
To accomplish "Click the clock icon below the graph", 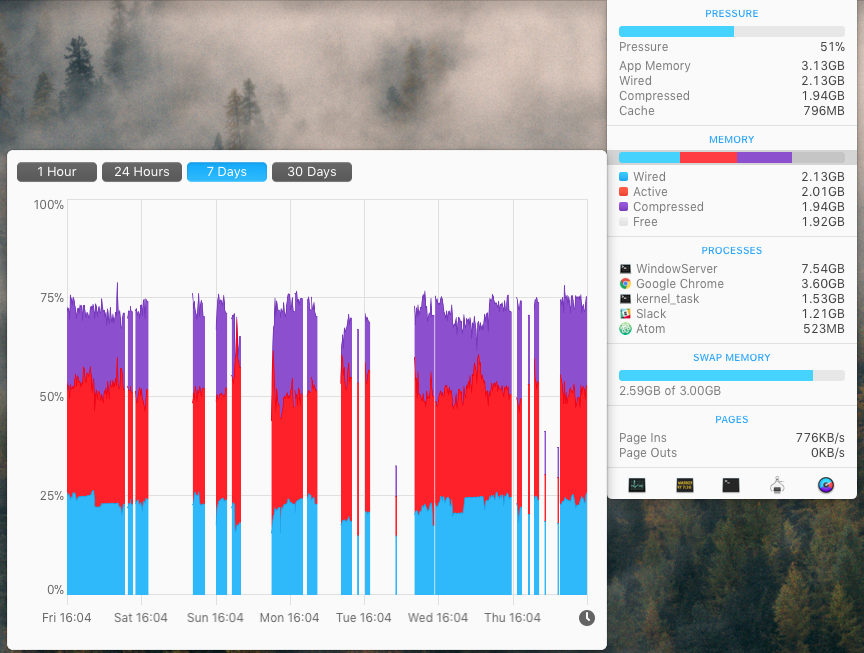I will (587, 618).
